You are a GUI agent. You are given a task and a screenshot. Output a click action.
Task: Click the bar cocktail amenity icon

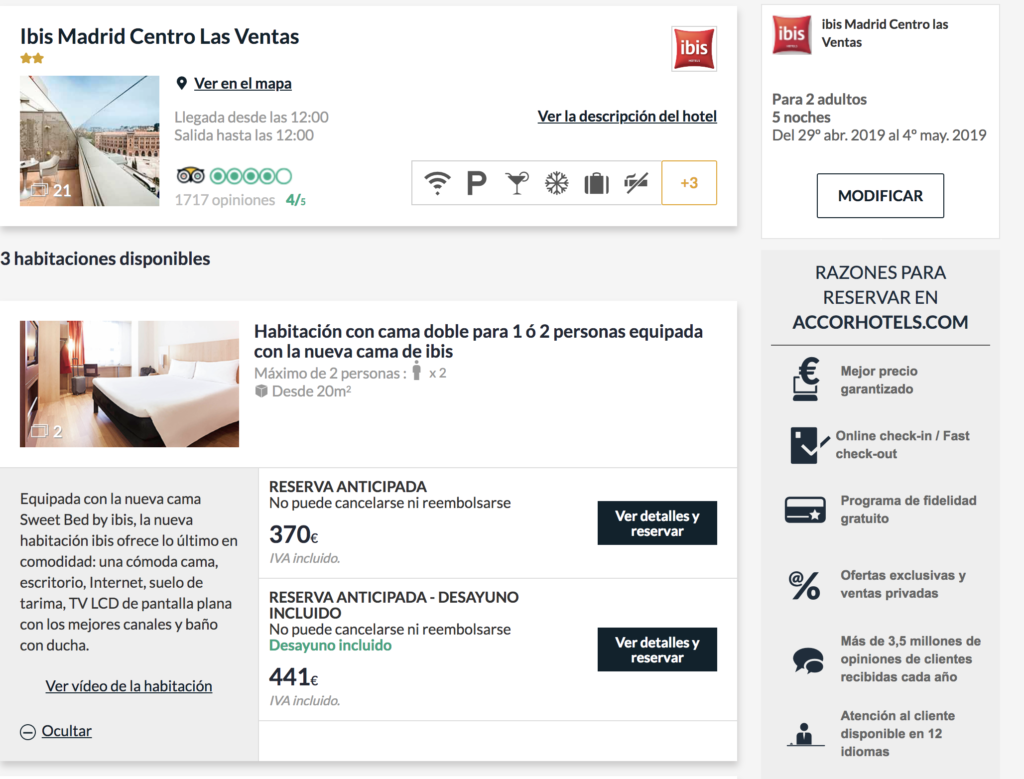(517, 183)
